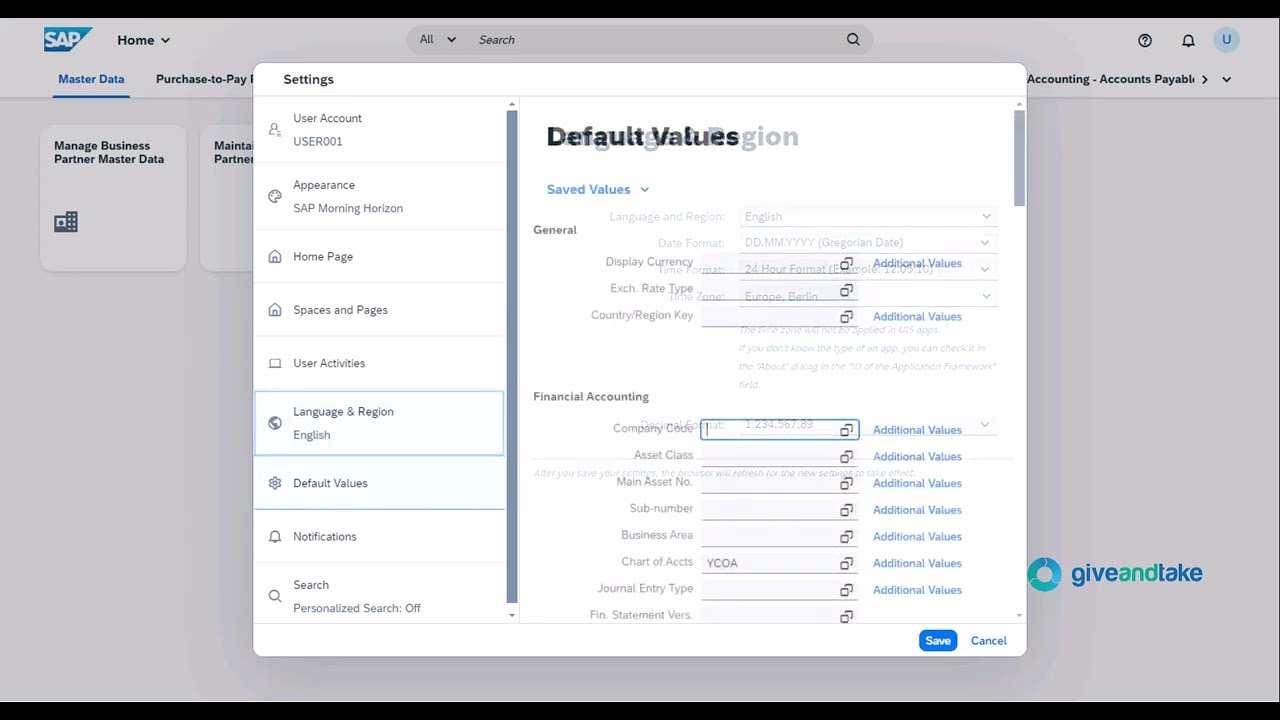
Task: Open value help for Exch. Rate Type
Action: click(846, 290)
